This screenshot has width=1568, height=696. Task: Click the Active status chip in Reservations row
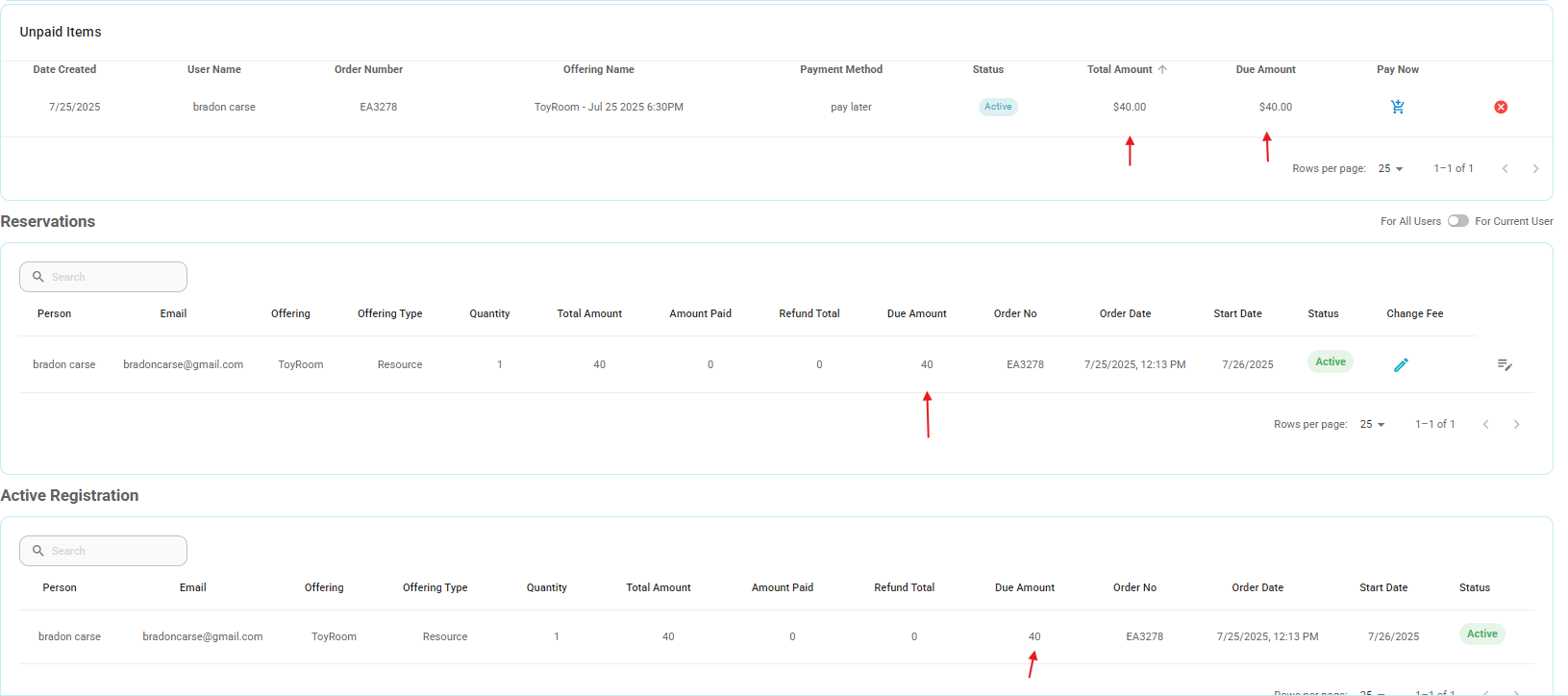1331,361
